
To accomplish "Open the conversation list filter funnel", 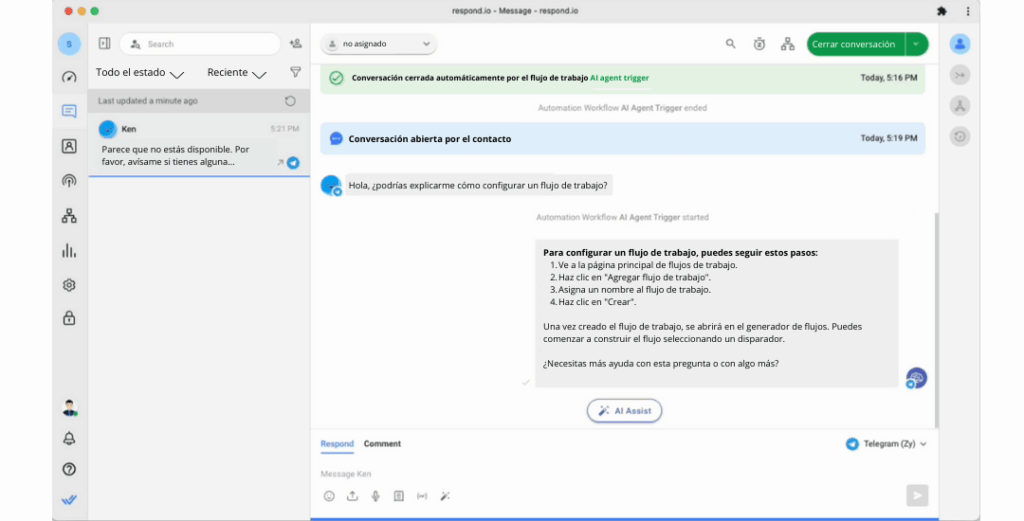I will 296,72.
